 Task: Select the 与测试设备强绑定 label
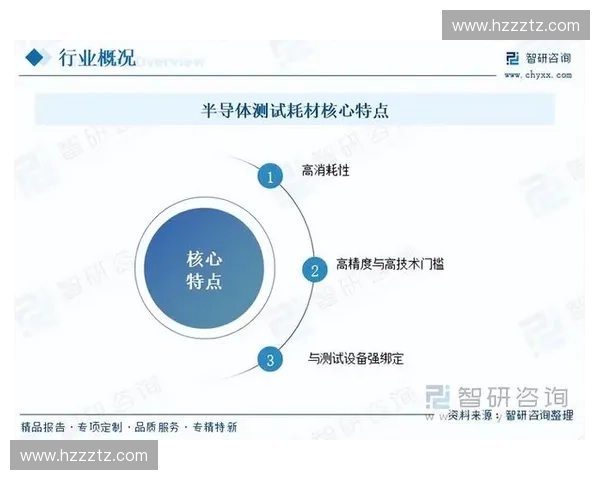[355, 357]
